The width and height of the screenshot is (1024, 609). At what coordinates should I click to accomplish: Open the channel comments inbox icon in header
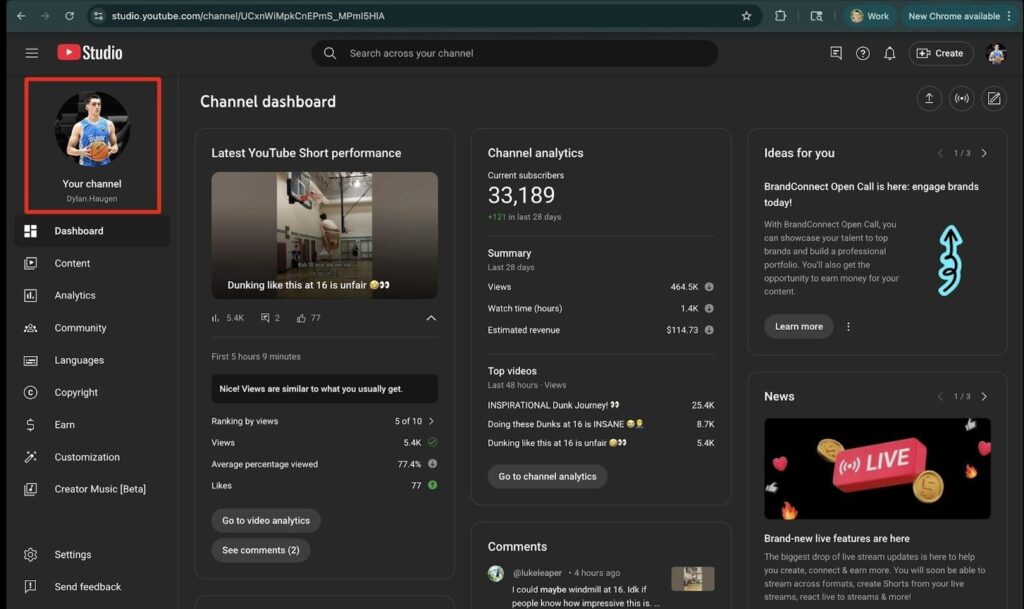click(x=836, y=54)
